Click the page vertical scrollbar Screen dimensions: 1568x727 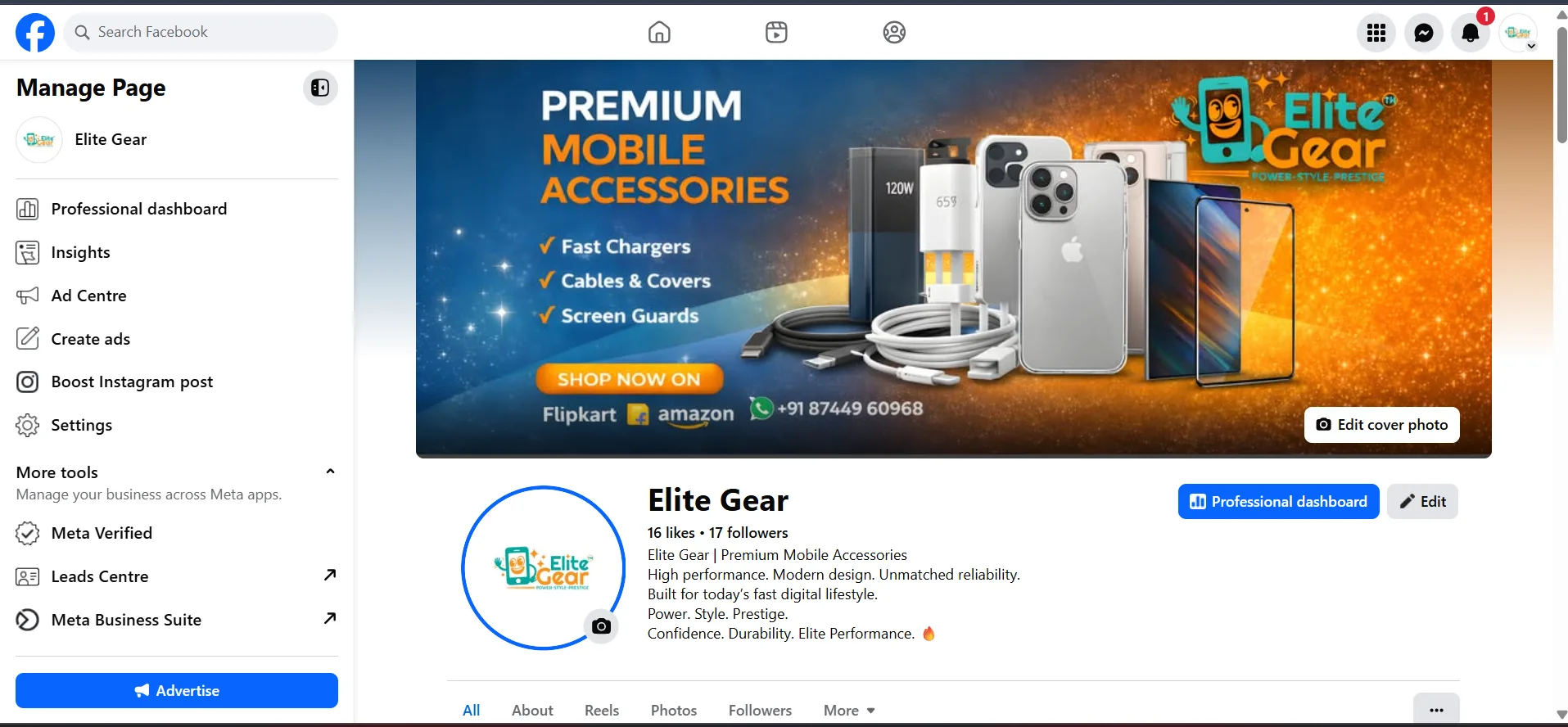tap(1561, 85)
